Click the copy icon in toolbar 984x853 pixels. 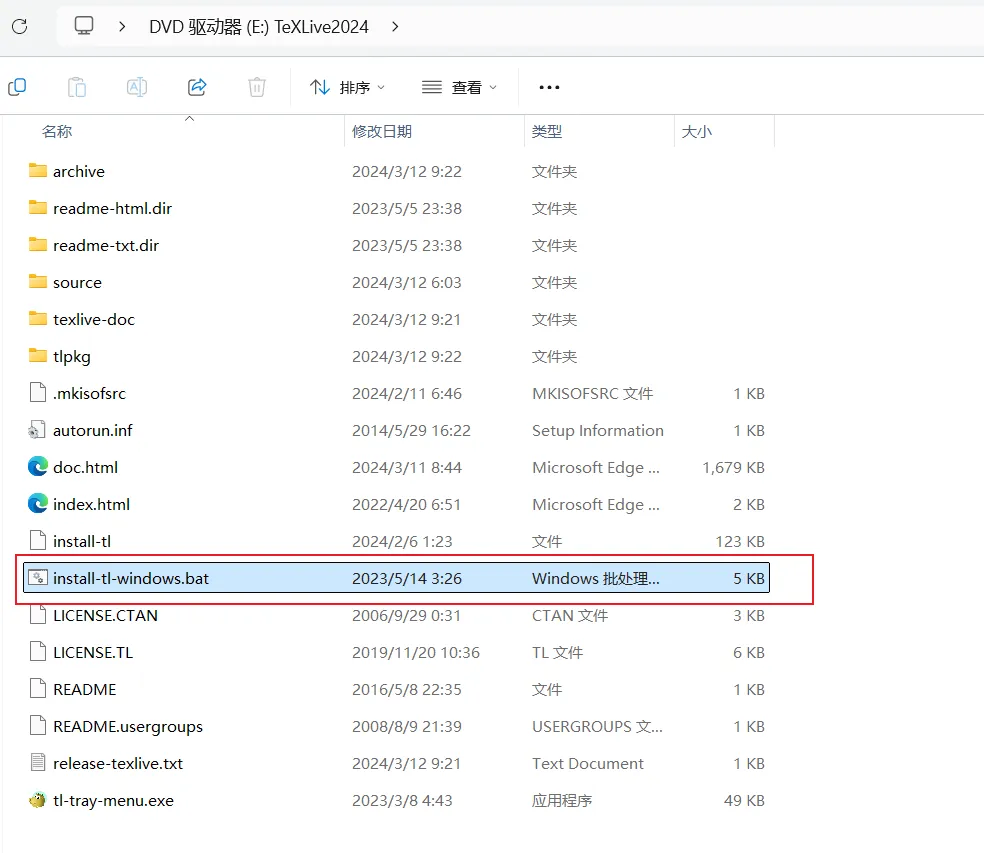coord(17,87)
